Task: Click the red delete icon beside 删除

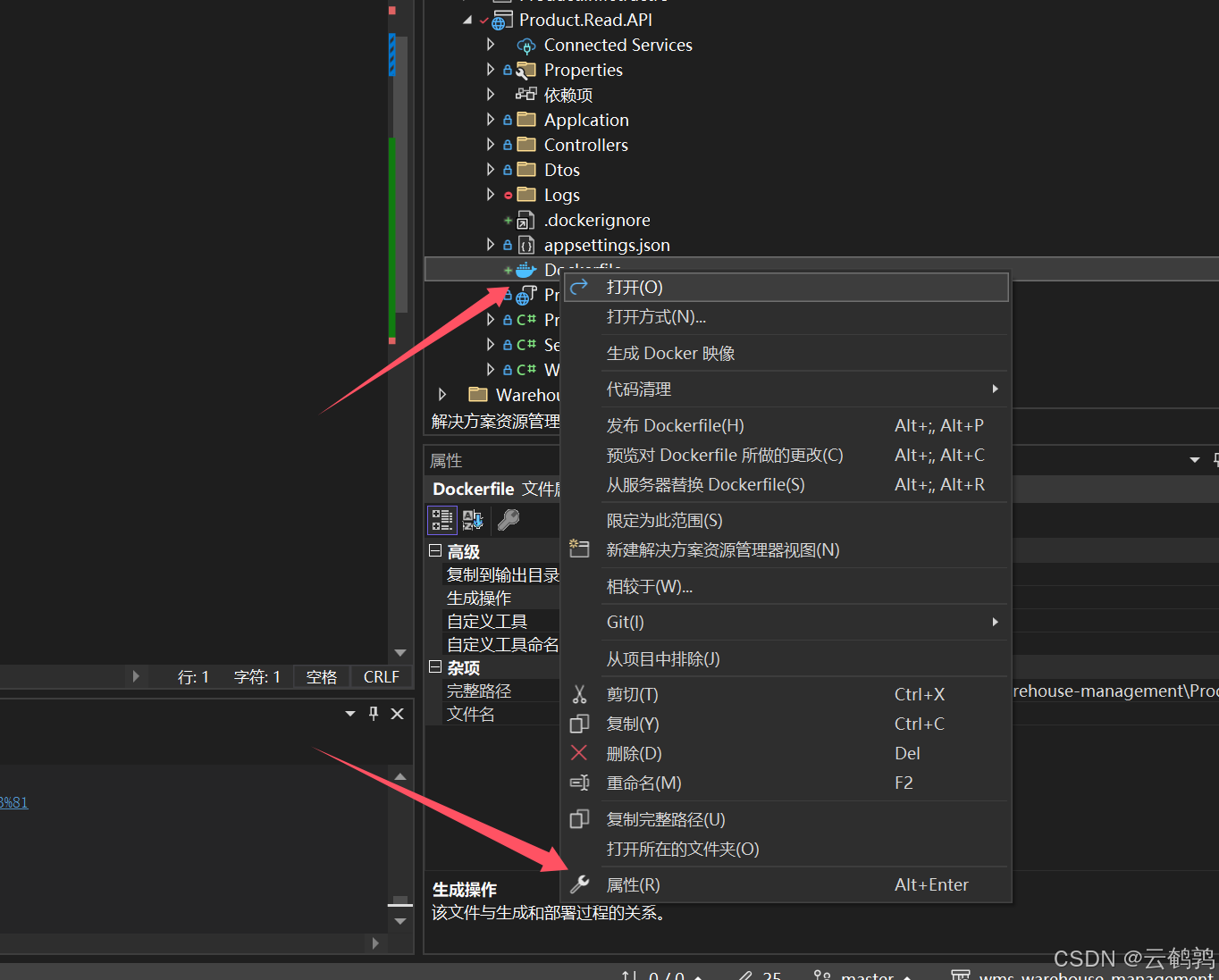Action: click(x=579, y=753)
